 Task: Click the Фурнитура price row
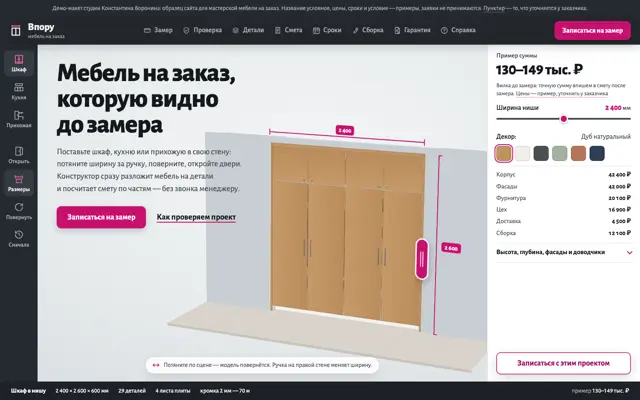click(x=563, y=198)
